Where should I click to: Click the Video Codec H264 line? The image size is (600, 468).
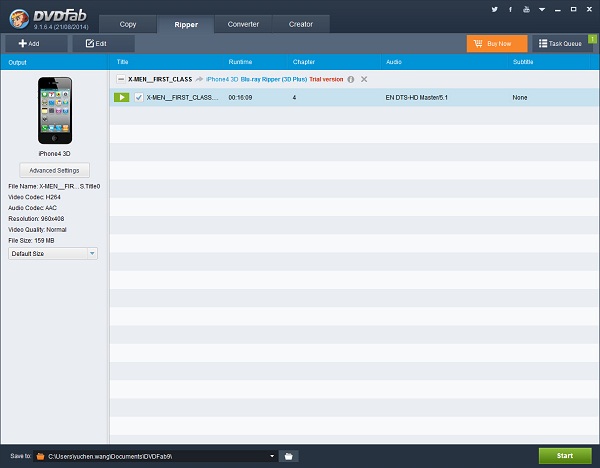pos(34,197)
